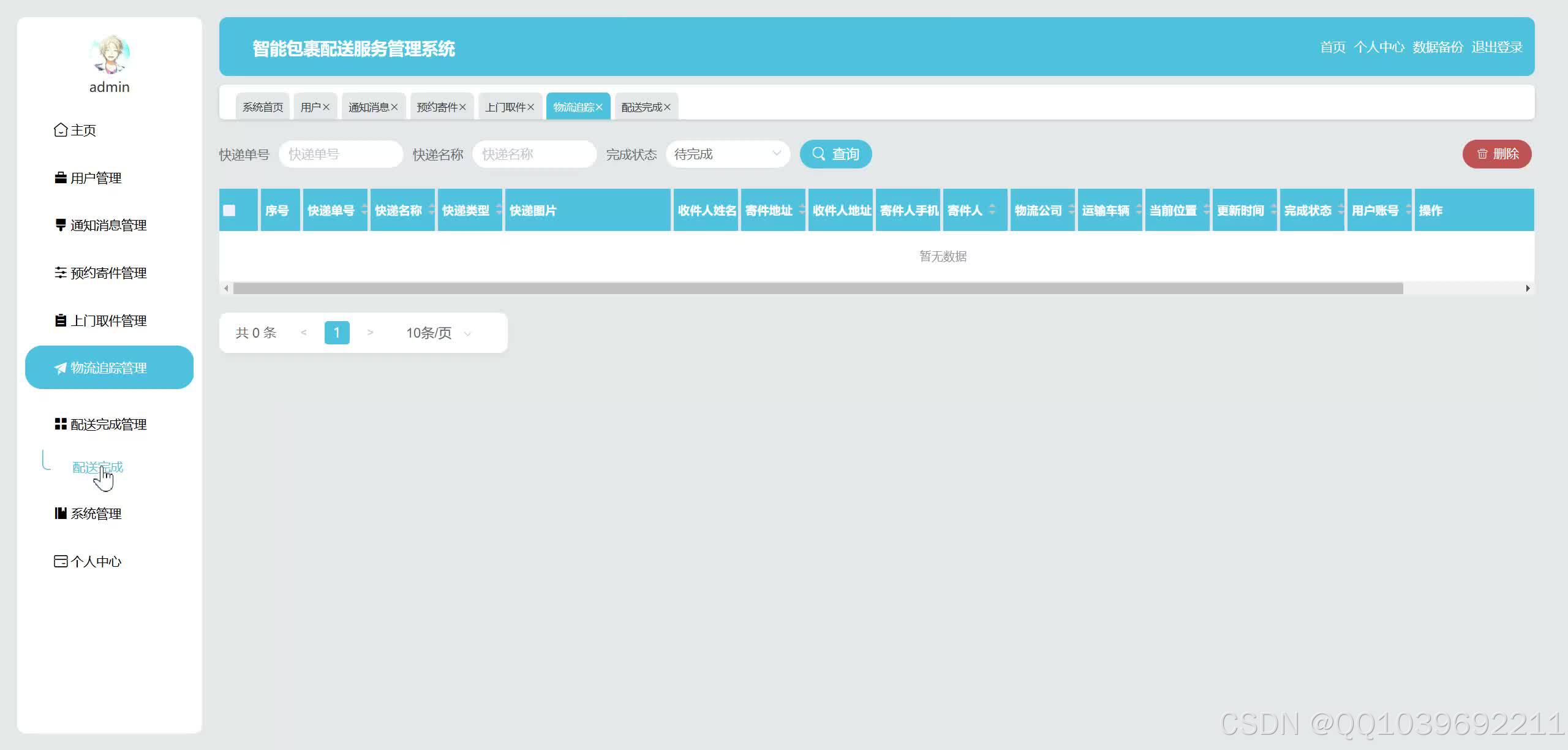Screen dimensions: 1568x750
Task: Close the 物流追踪 tab
Action: 599,107
